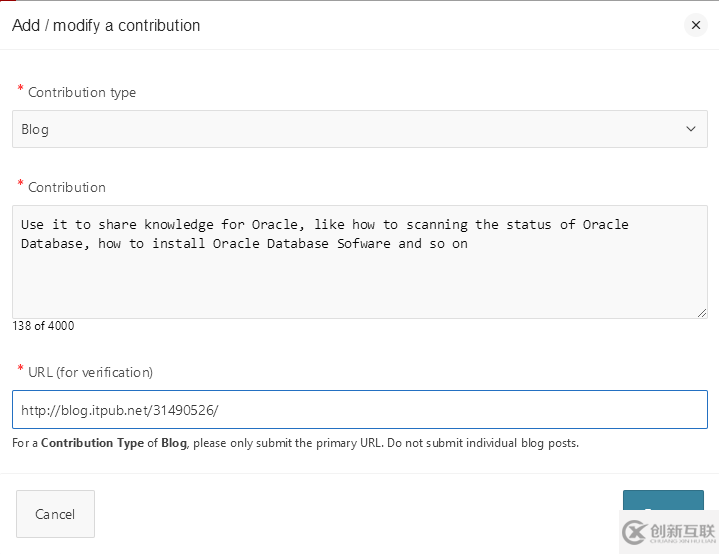Click the 'Contribution' field label
Screen dimensions: 719x554
click(67, 187)
